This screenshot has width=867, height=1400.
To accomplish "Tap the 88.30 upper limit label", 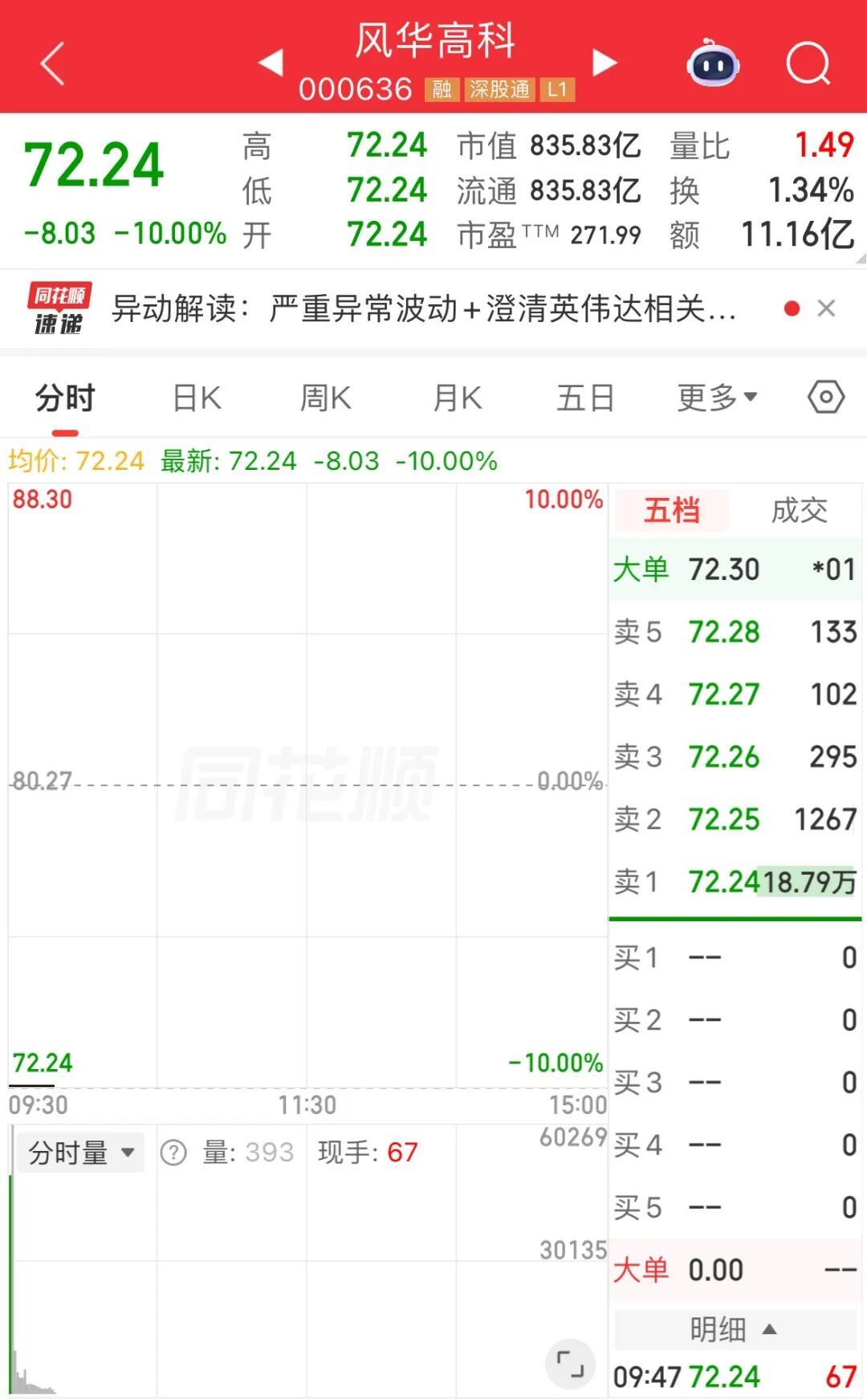I will tap(43, 500).
